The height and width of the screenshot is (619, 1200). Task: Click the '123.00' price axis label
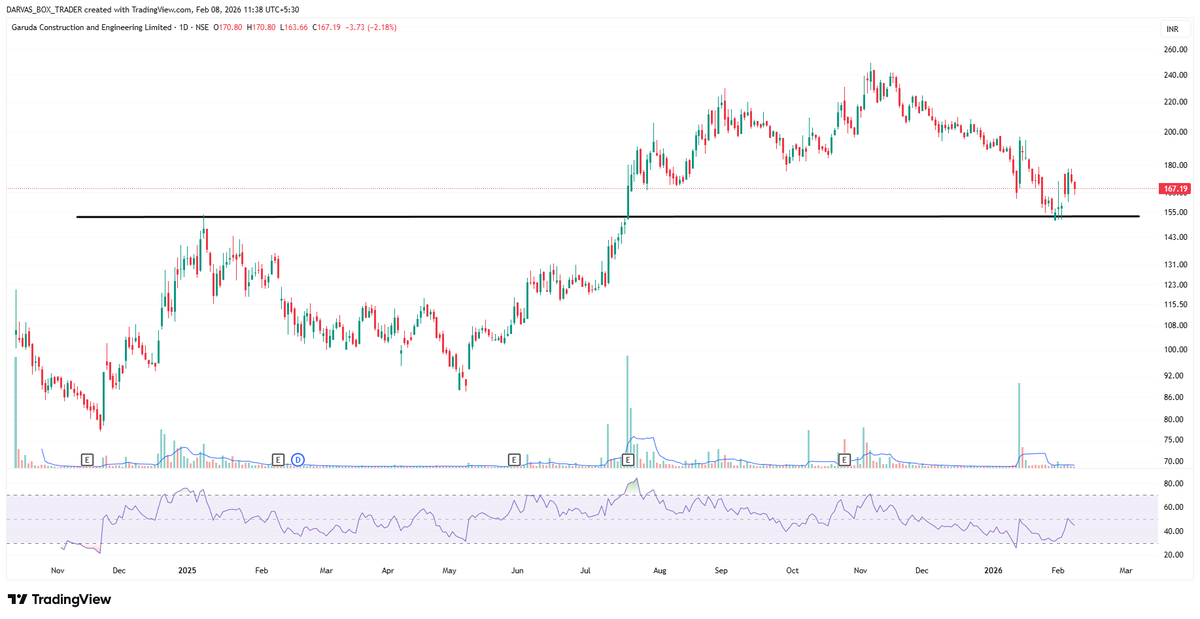pyautogui.click(x=1174, y=285)
